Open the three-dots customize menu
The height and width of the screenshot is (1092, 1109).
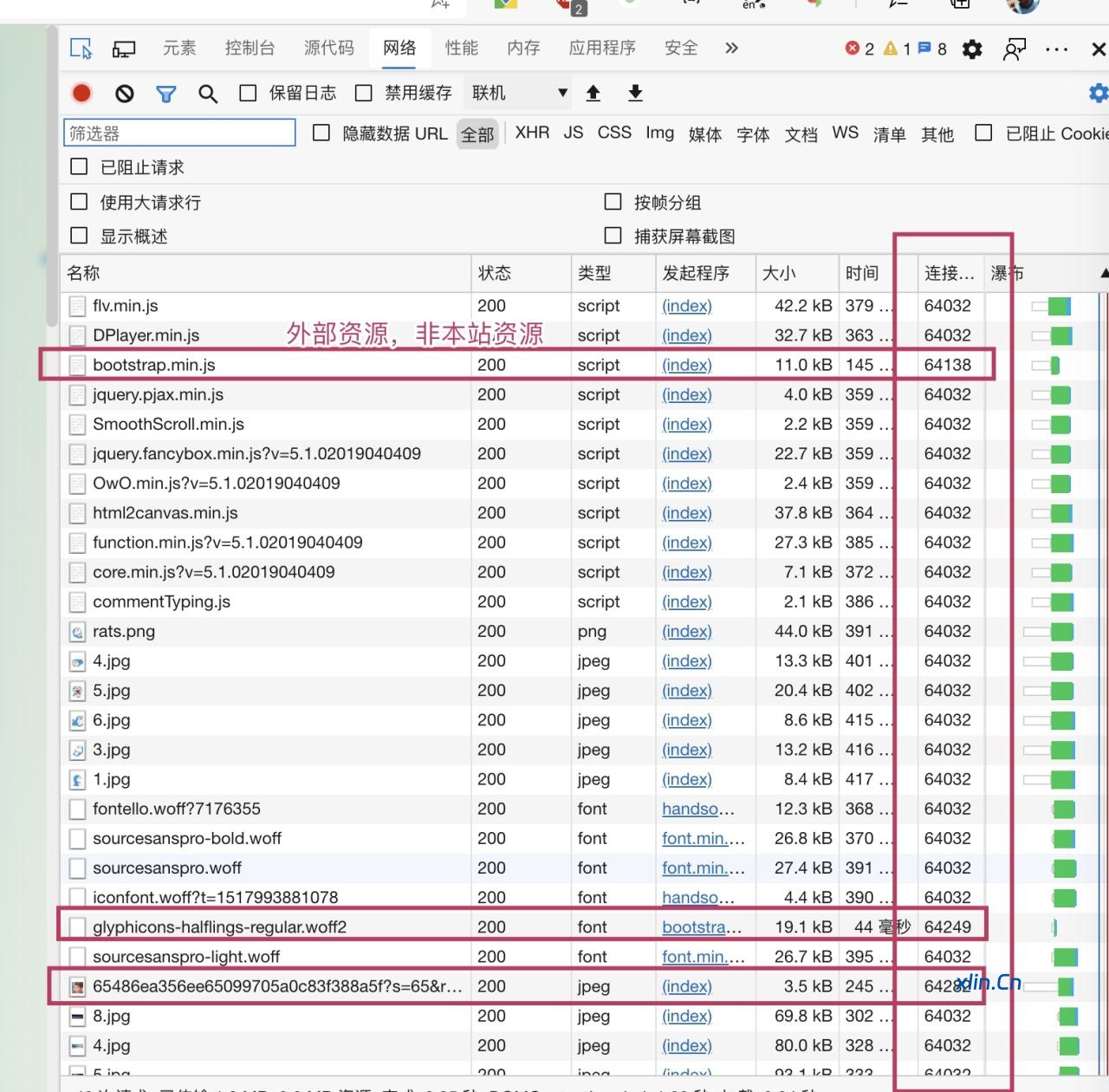tap(1056, 49)
